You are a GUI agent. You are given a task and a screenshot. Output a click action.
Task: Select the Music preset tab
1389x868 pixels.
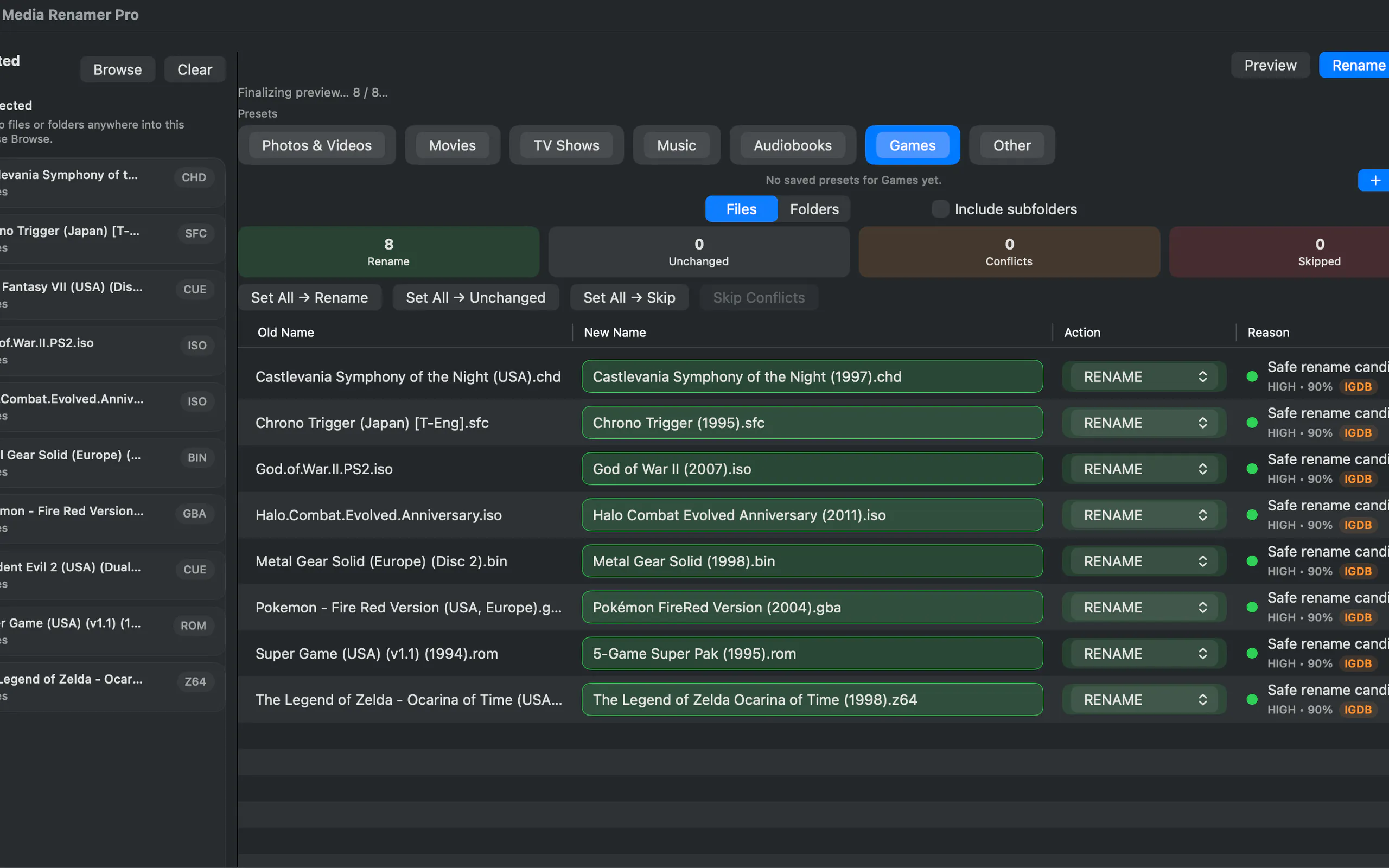(x=676, y=145)
